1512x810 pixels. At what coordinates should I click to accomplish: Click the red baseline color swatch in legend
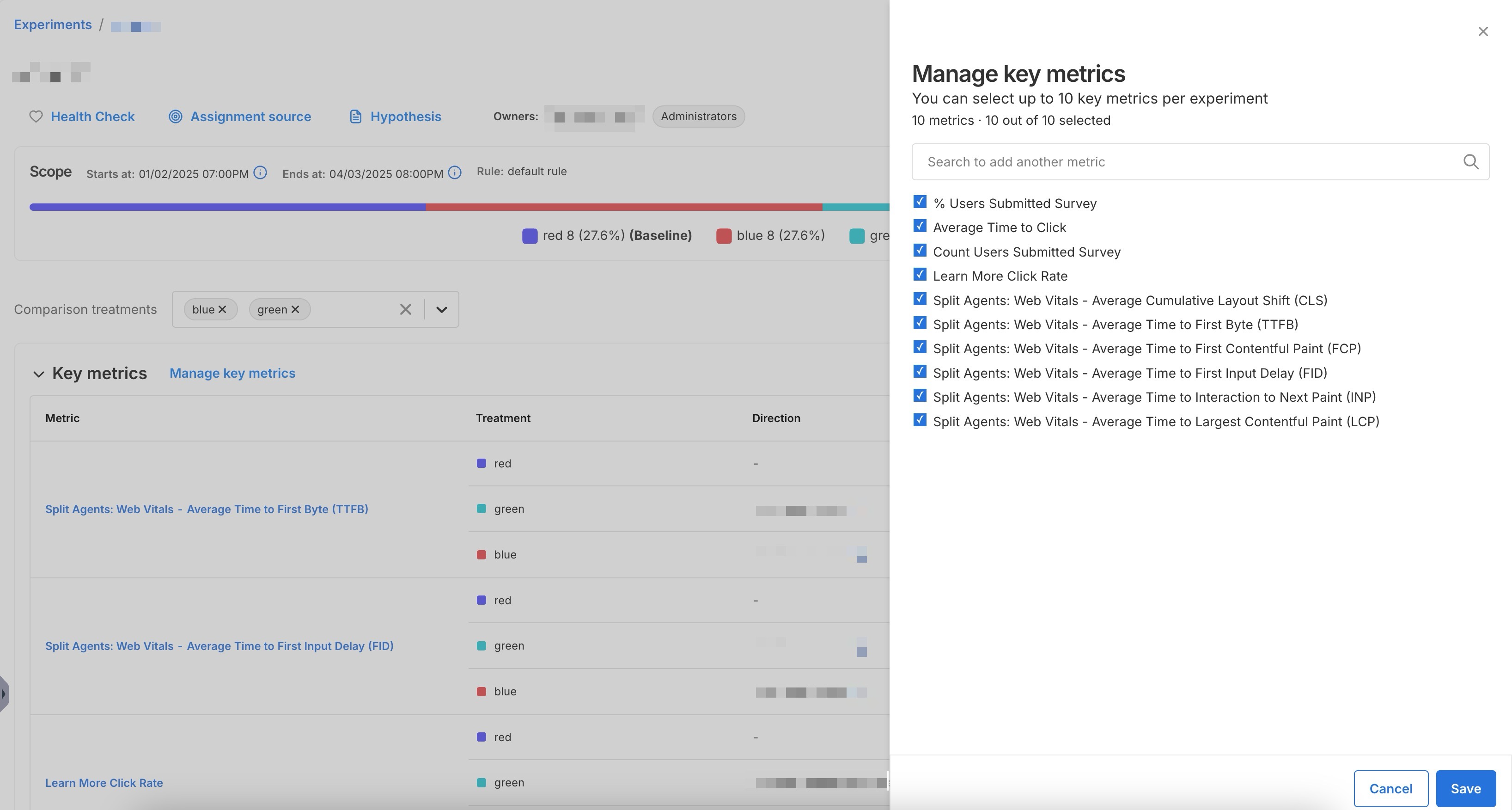[529, 235]
